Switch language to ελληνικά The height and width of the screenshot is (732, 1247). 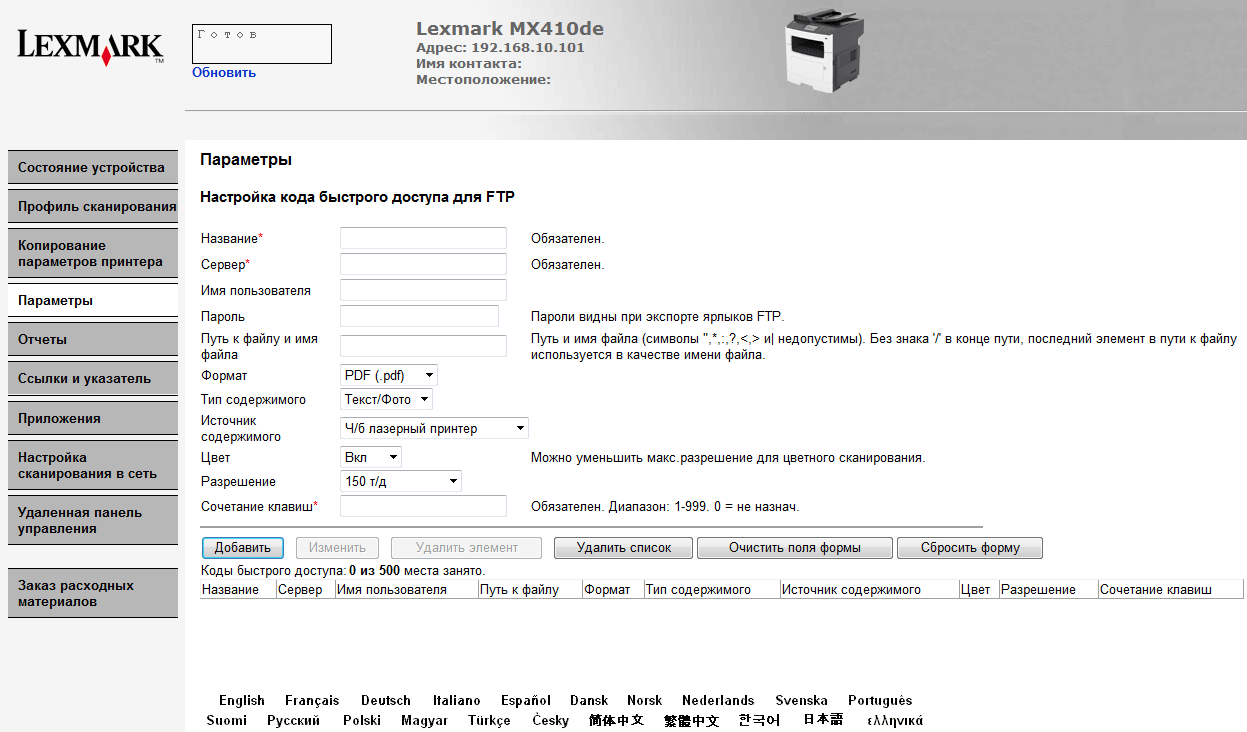895,720
